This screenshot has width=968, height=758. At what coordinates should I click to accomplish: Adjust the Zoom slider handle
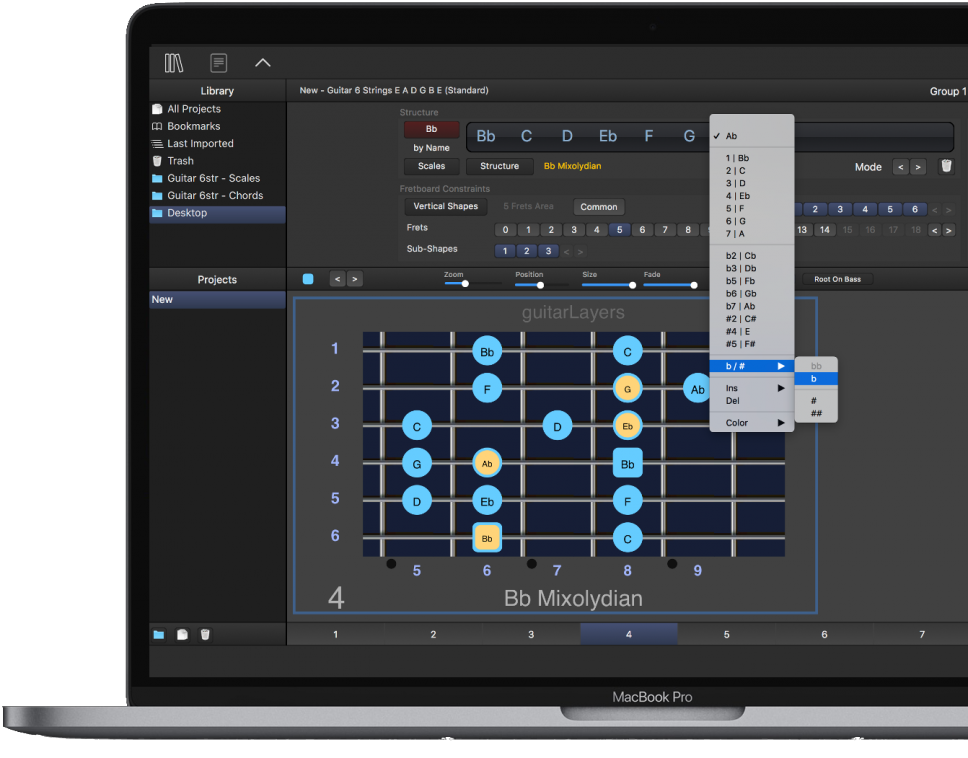tap(465, 284)
